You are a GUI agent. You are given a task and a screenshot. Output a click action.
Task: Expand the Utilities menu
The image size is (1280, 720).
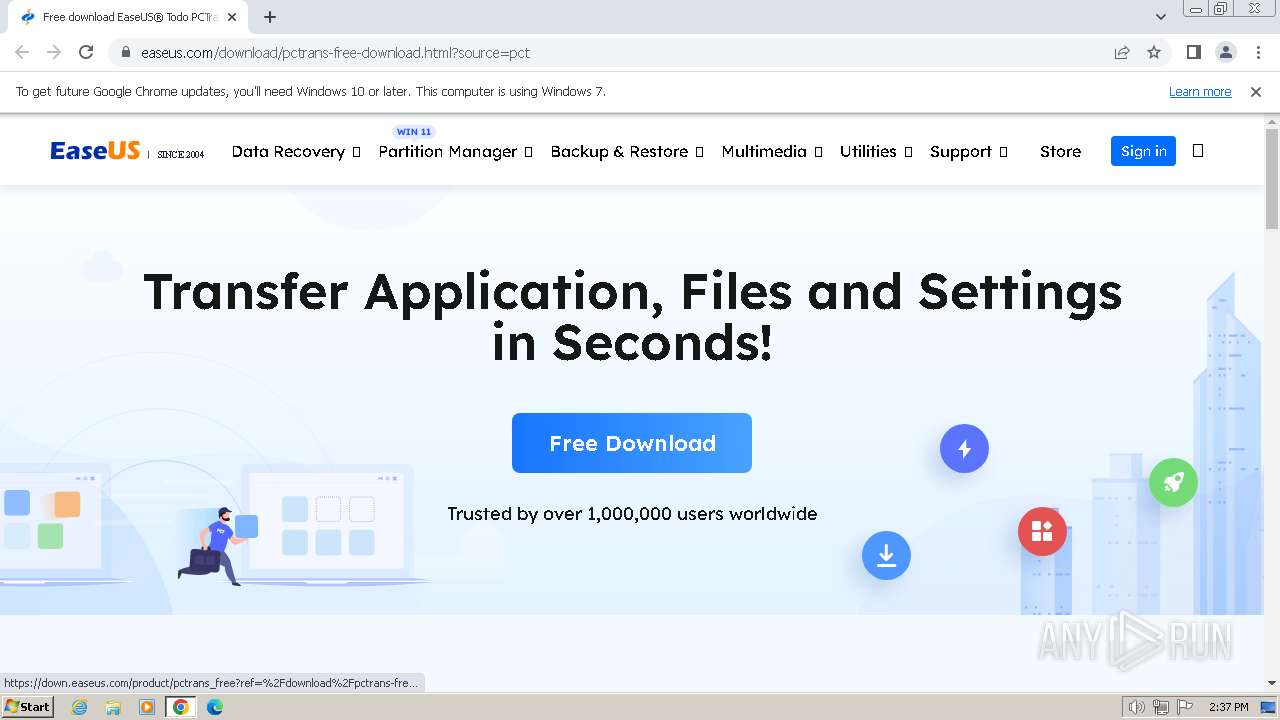tap(876, 152)
